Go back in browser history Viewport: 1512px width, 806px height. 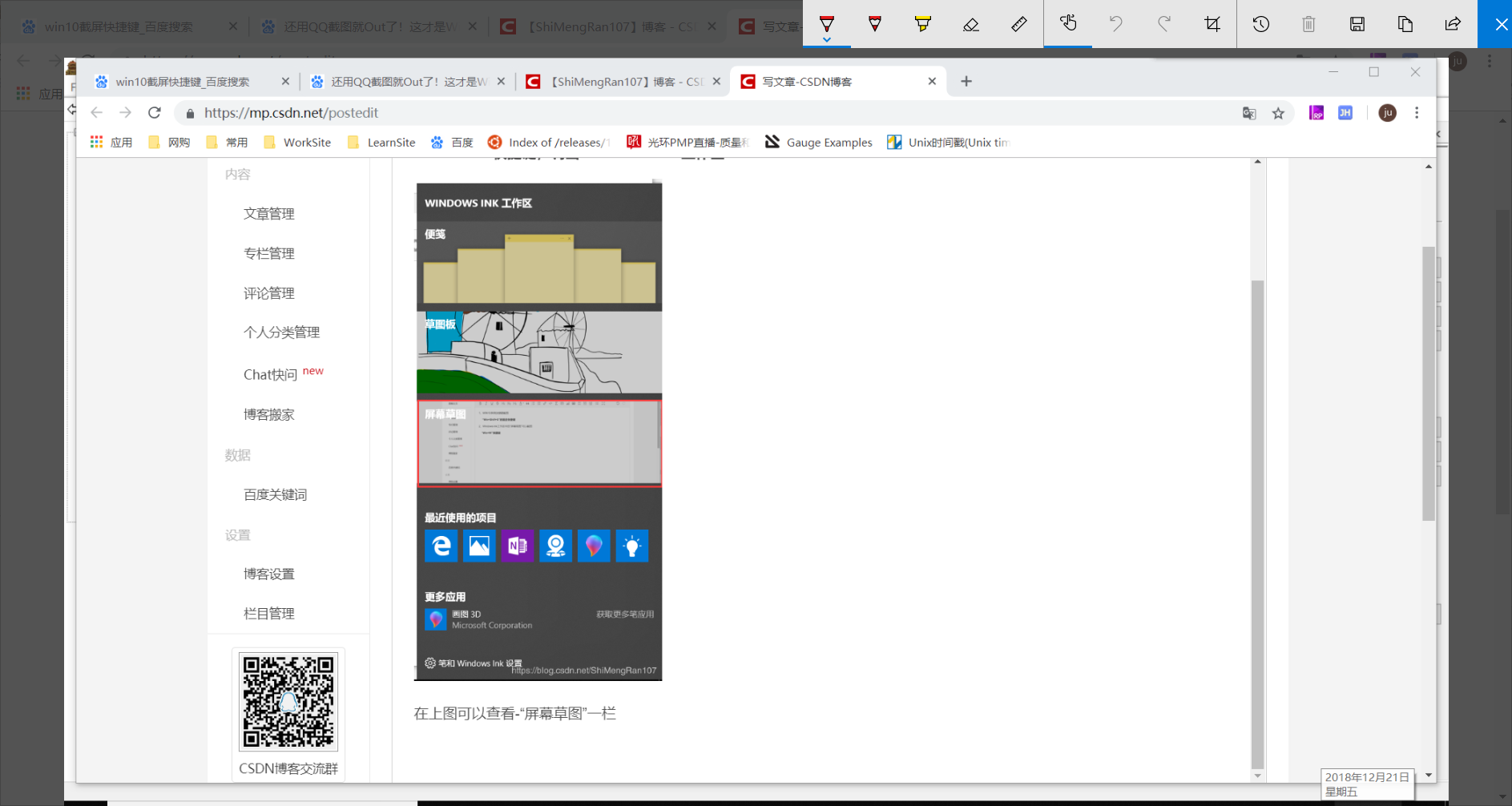[x=97, y=113]
